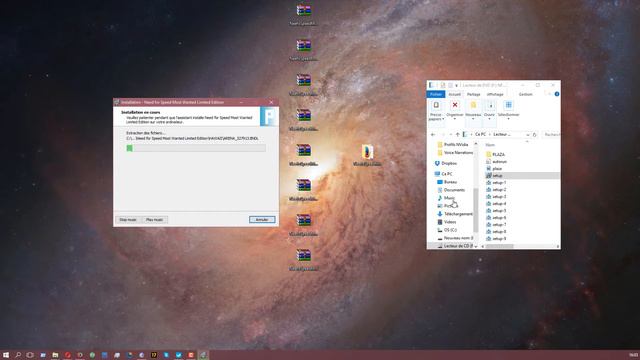Open Téléchargements in the sidebar

[x=455, y=214]
